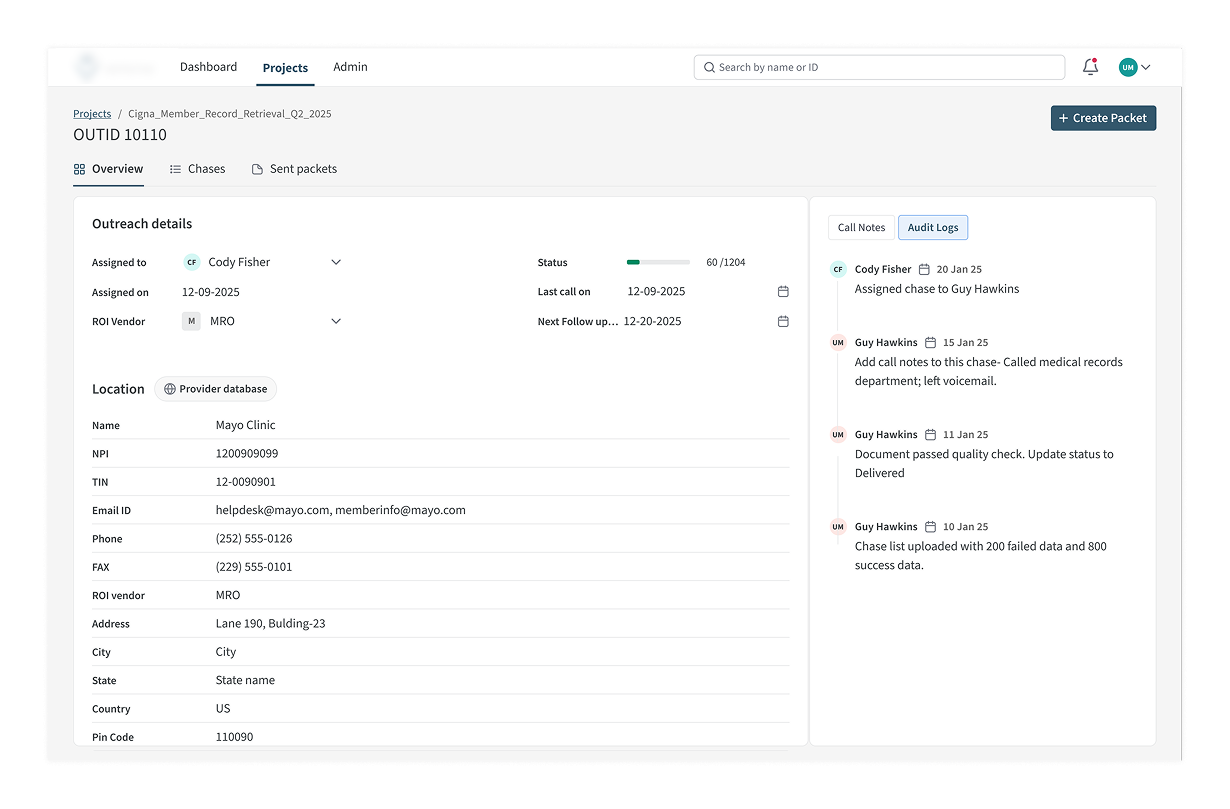The width and height of the screenshot is (1230, 809).
Task: Click the Search by name or ID field
Action: (879, 67)
